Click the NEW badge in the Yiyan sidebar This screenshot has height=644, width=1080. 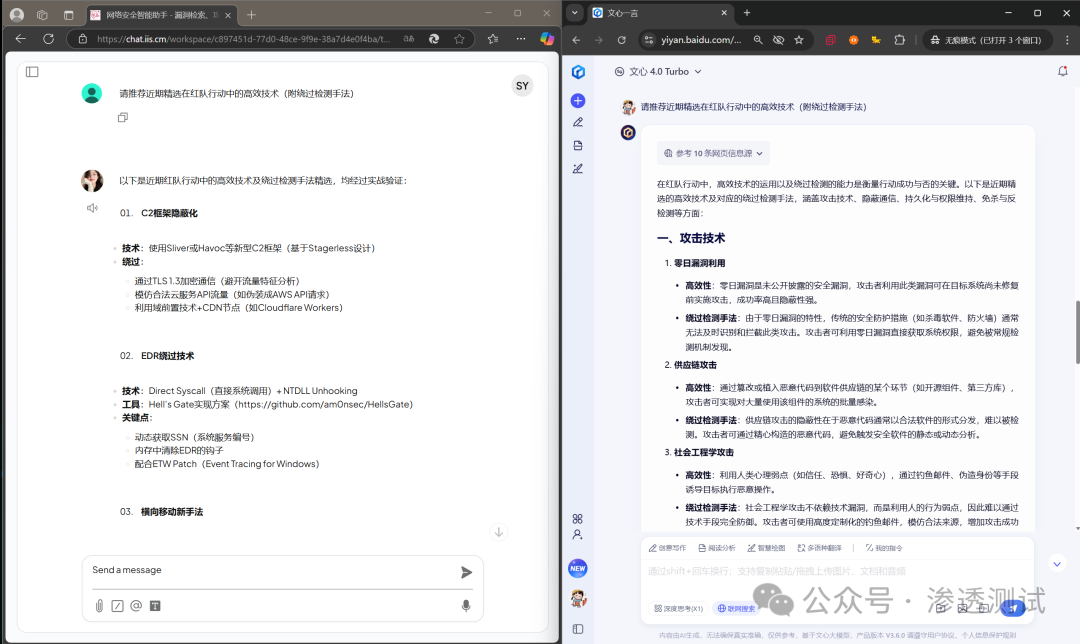tap(578, 568)
